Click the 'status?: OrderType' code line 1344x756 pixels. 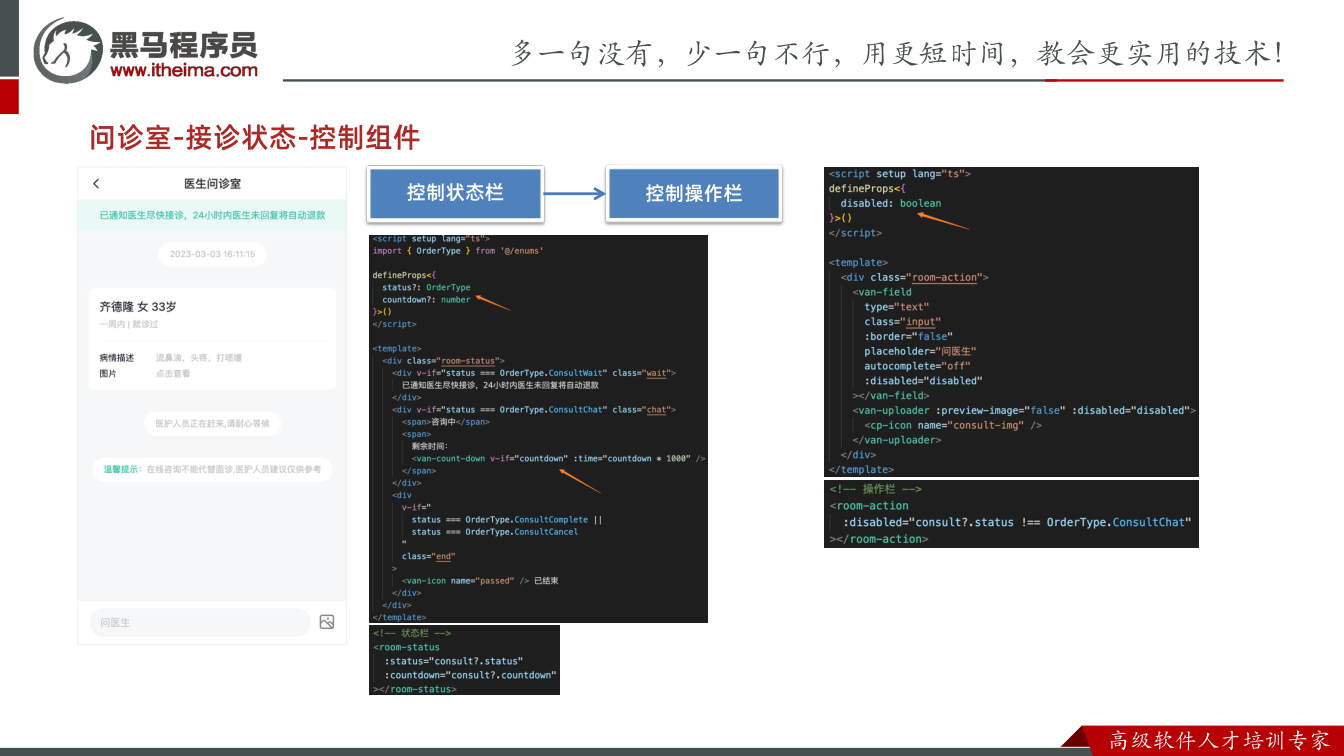426,288
